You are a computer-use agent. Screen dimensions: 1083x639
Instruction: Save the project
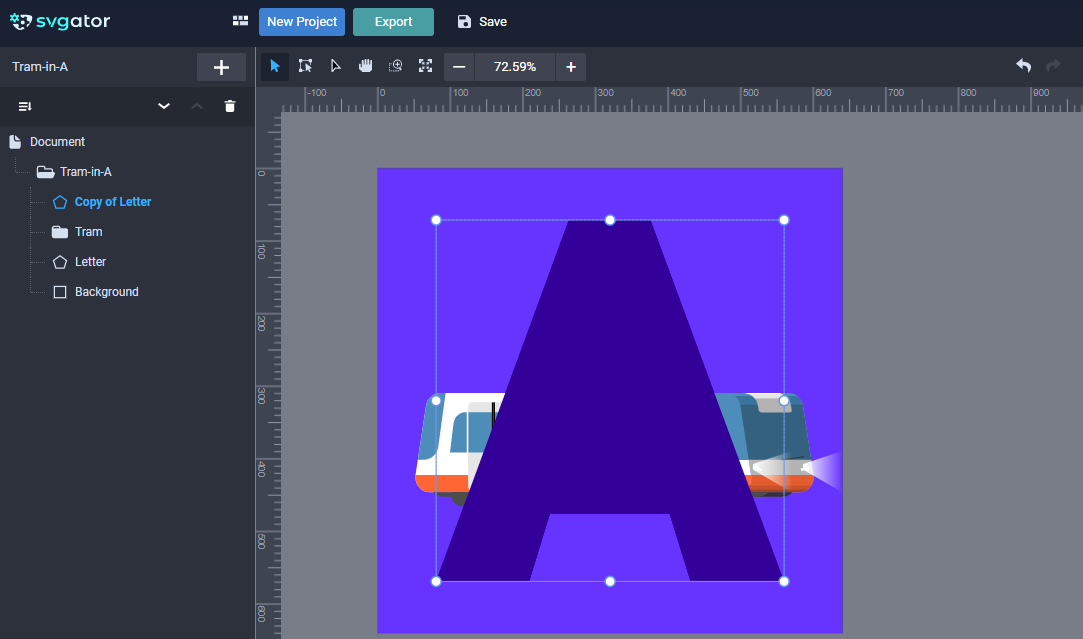[482, 22]
